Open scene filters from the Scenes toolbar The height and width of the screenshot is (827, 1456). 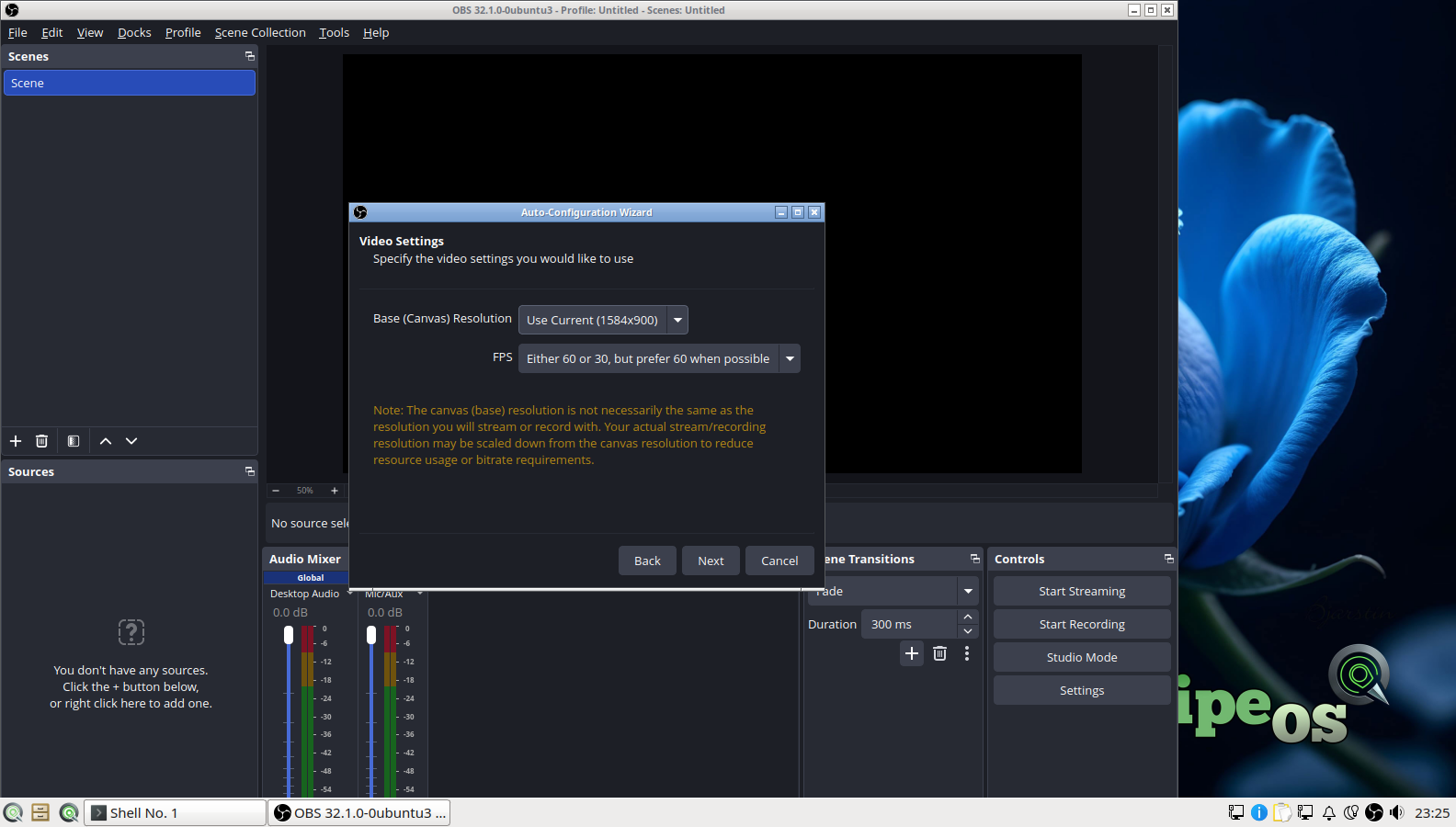74,441
